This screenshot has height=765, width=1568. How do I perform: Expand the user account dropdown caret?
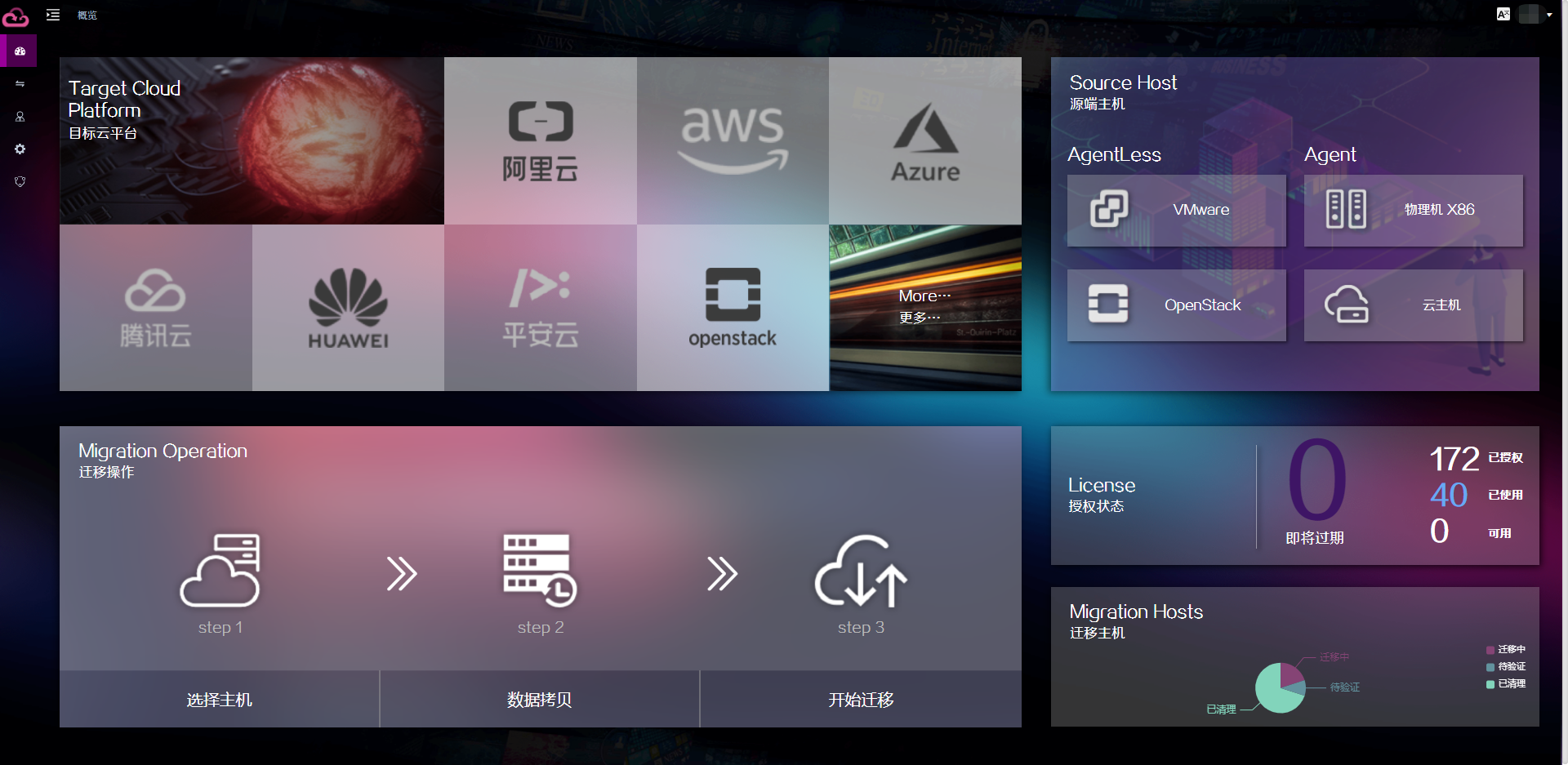[1549, 15]
